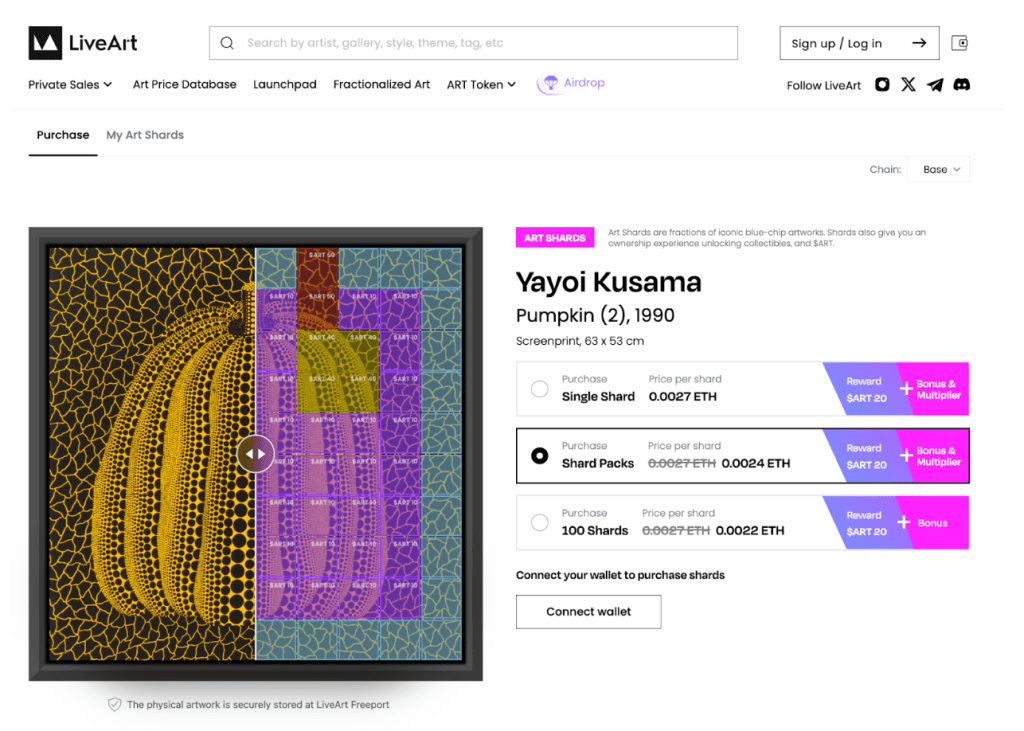This screenshot has width=1024, height=731.
Task: Click the LiveArt Freeport storage note
Action: coord(258,704)
